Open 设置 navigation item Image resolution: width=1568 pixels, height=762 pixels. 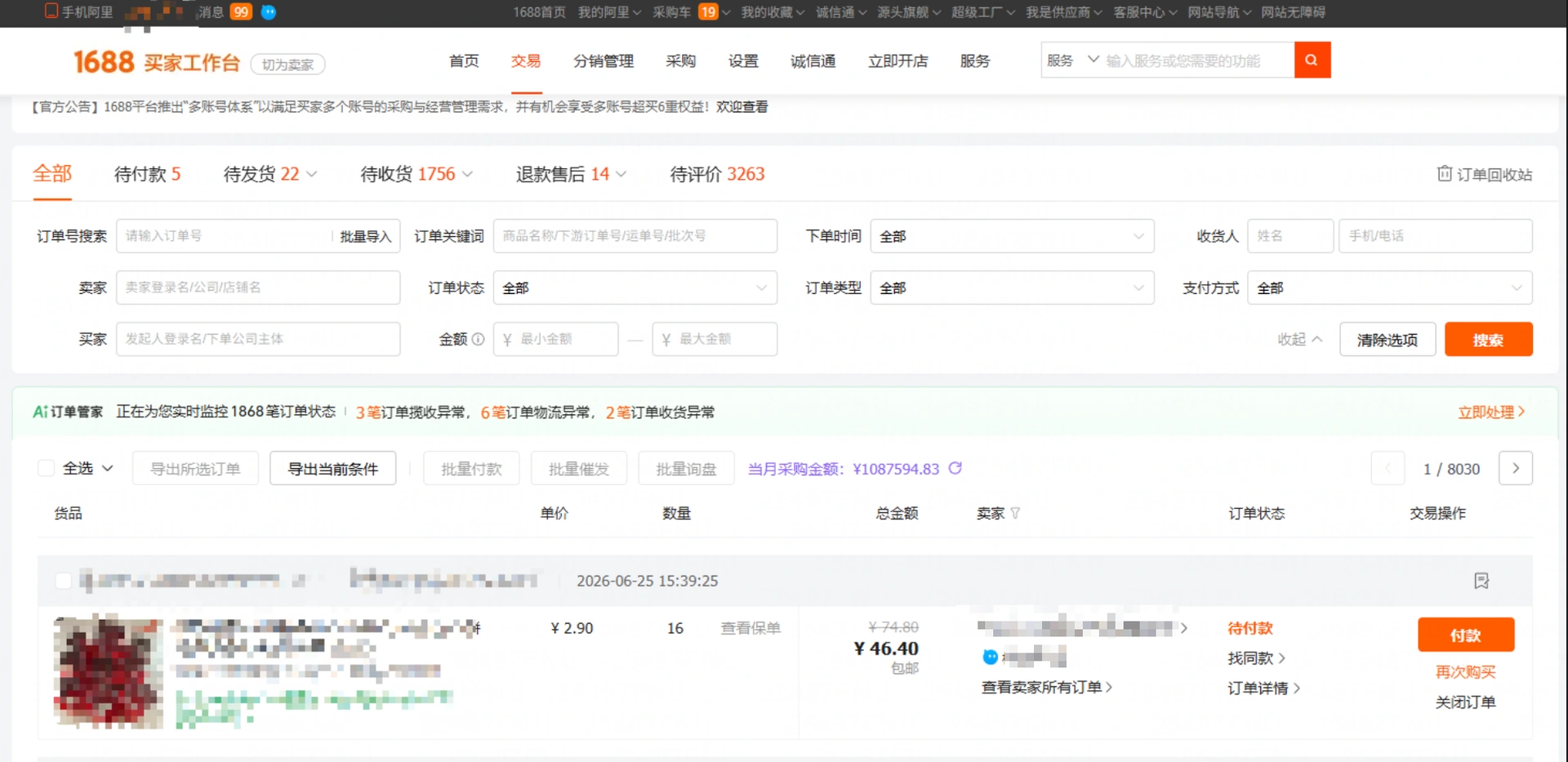point(743,61)
